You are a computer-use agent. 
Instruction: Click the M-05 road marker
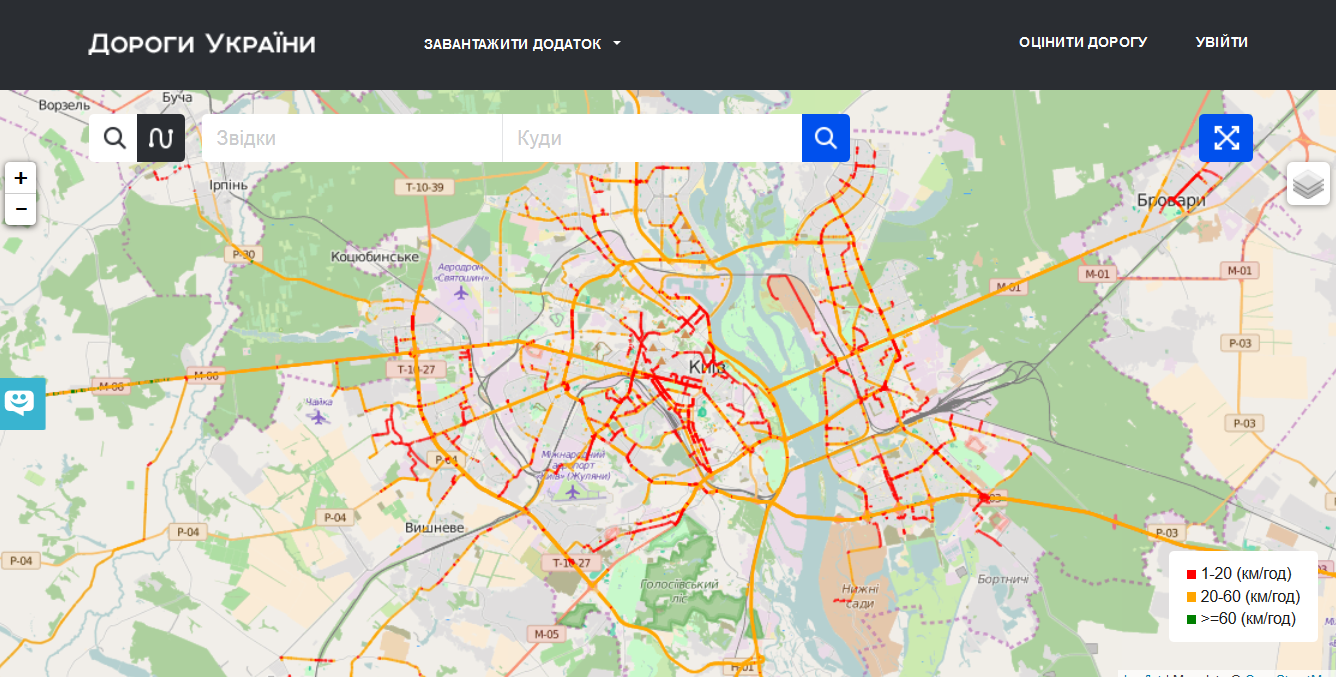[x=546, y=634]
